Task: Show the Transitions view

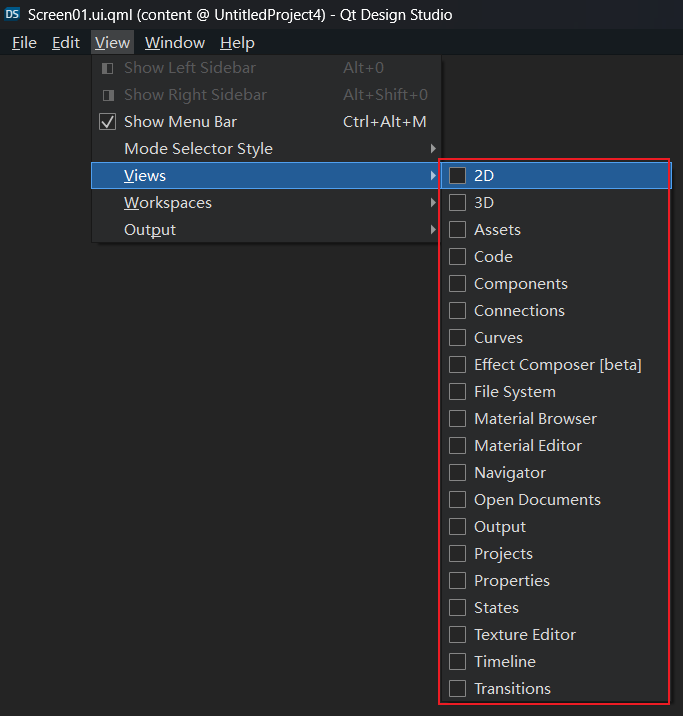Action: pos(512,689)
